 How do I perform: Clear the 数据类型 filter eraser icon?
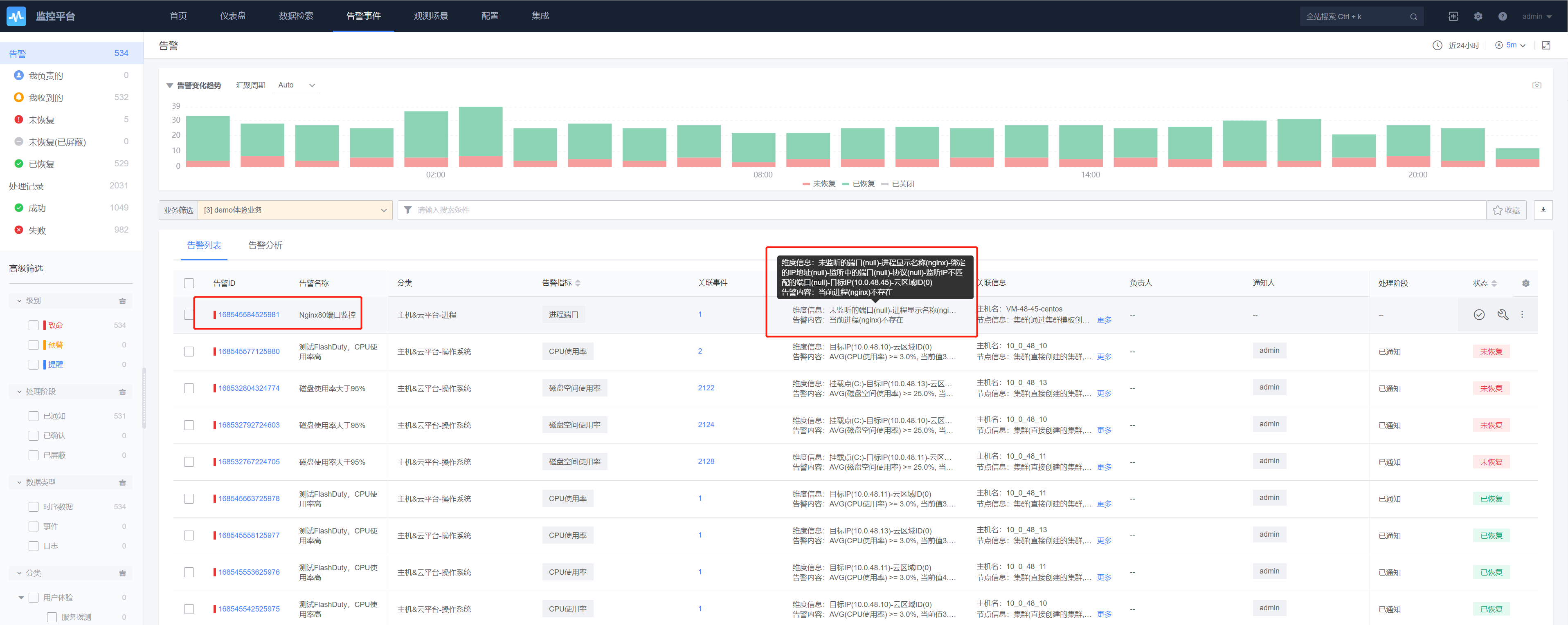coord(122,482)
